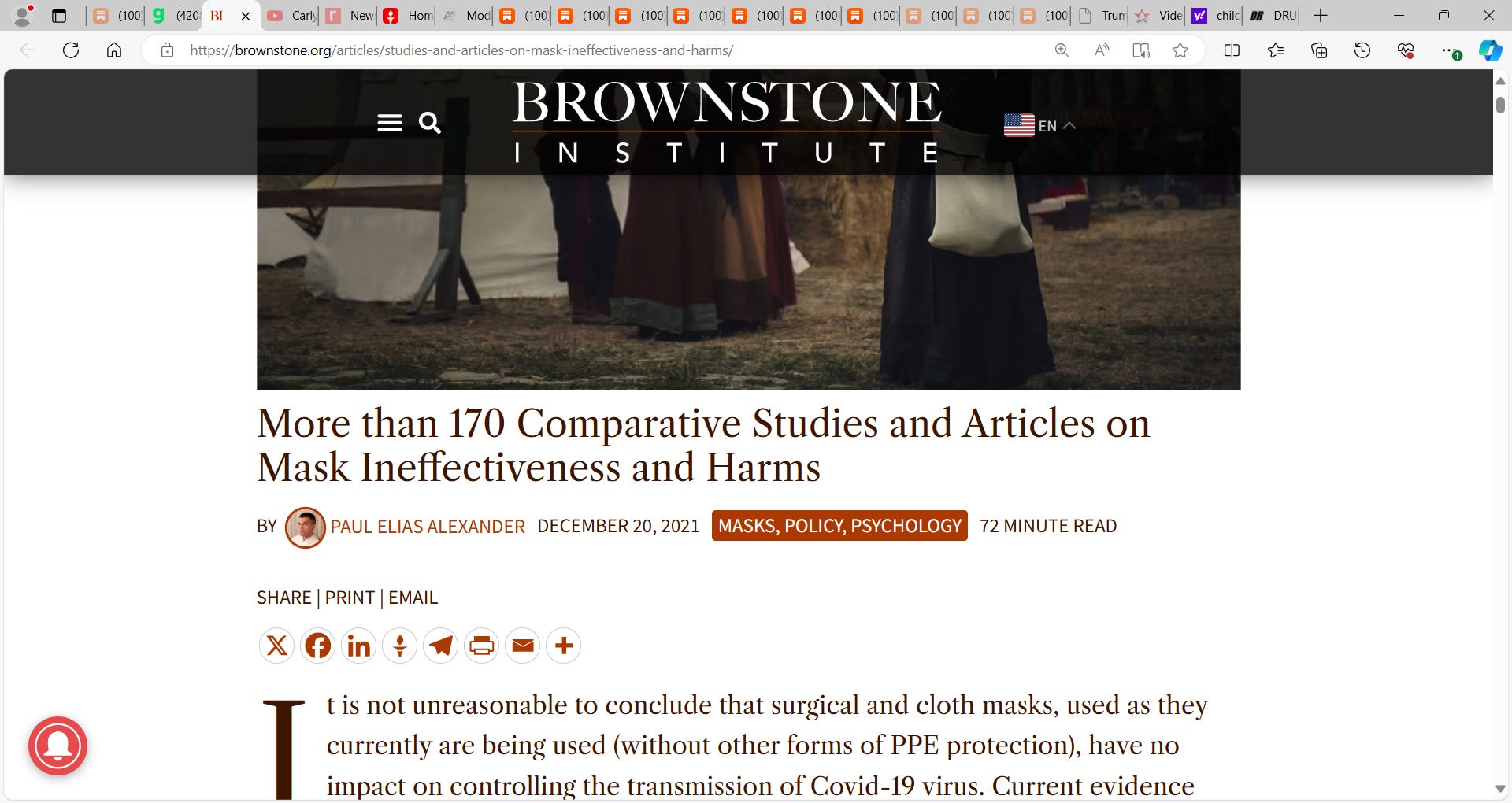The height and width of the screenshot is (803, 1512).
Task: Expand the EN language selector
Action: [1039, 125]
